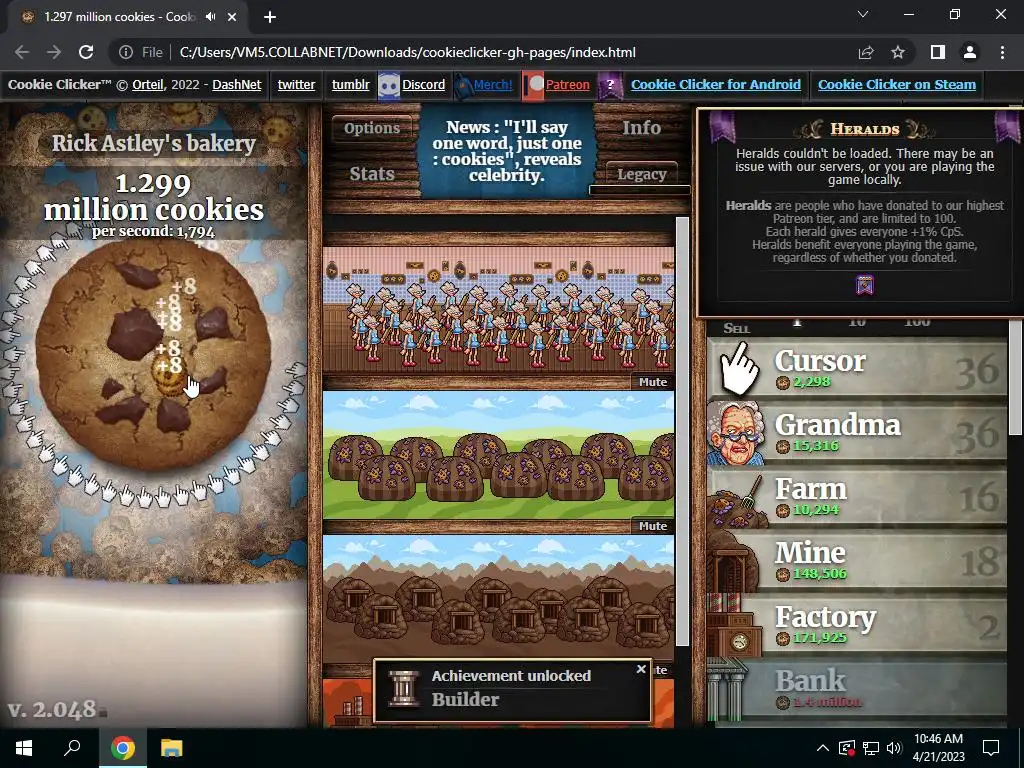Screen dimensions: 1024x768
Task: Open Windows Start menu
Action: [x=24, y=748]
